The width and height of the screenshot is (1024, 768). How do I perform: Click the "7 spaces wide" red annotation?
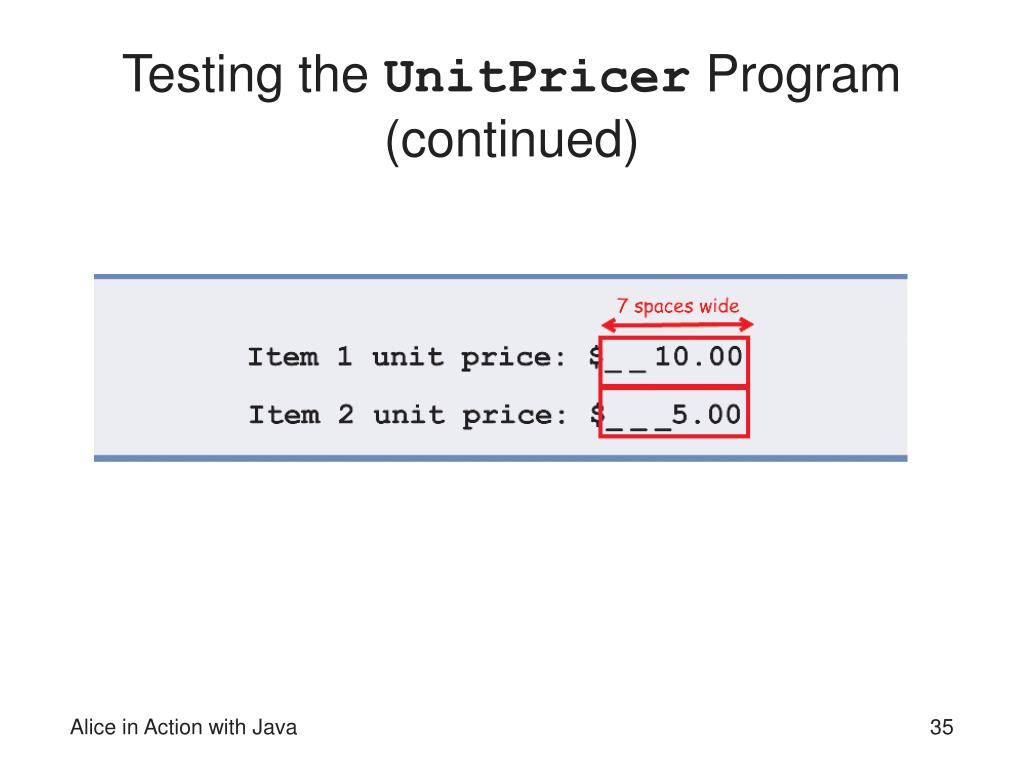click(677, 306)
